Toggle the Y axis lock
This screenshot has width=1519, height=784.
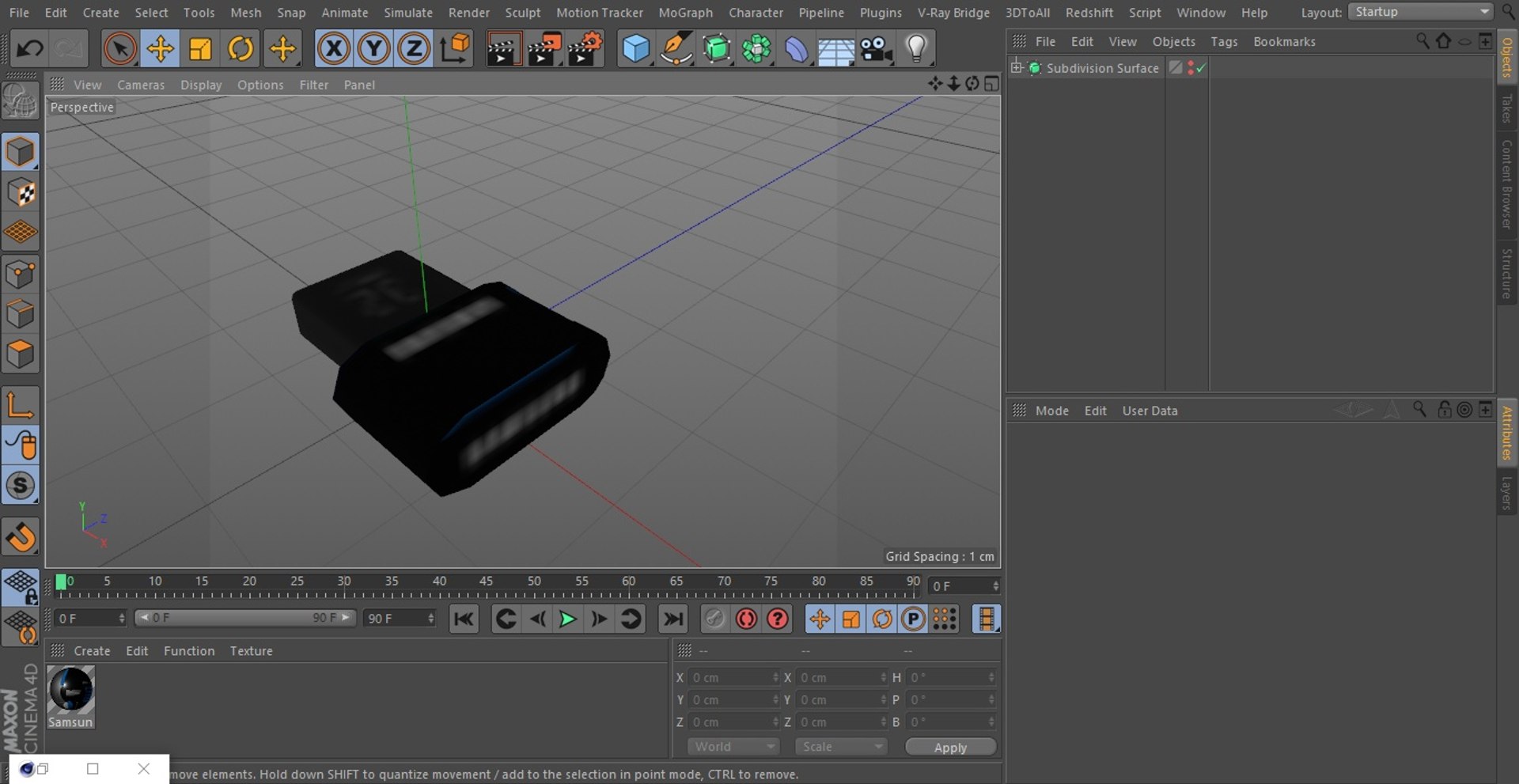(x=373, y=49)
